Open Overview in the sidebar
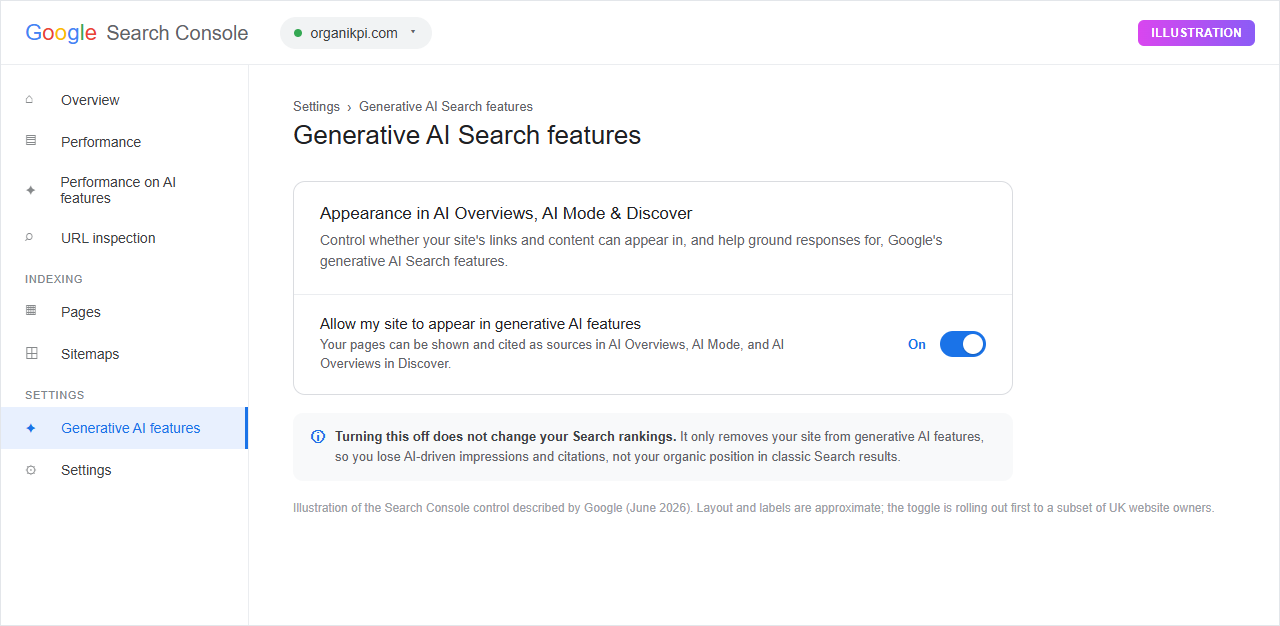 [x=124, y=100]
